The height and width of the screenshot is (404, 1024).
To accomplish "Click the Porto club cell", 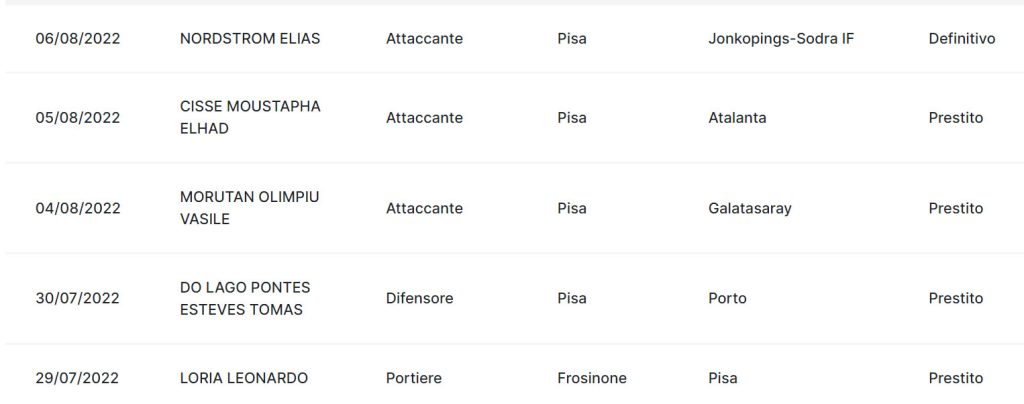I will [727, 298].
